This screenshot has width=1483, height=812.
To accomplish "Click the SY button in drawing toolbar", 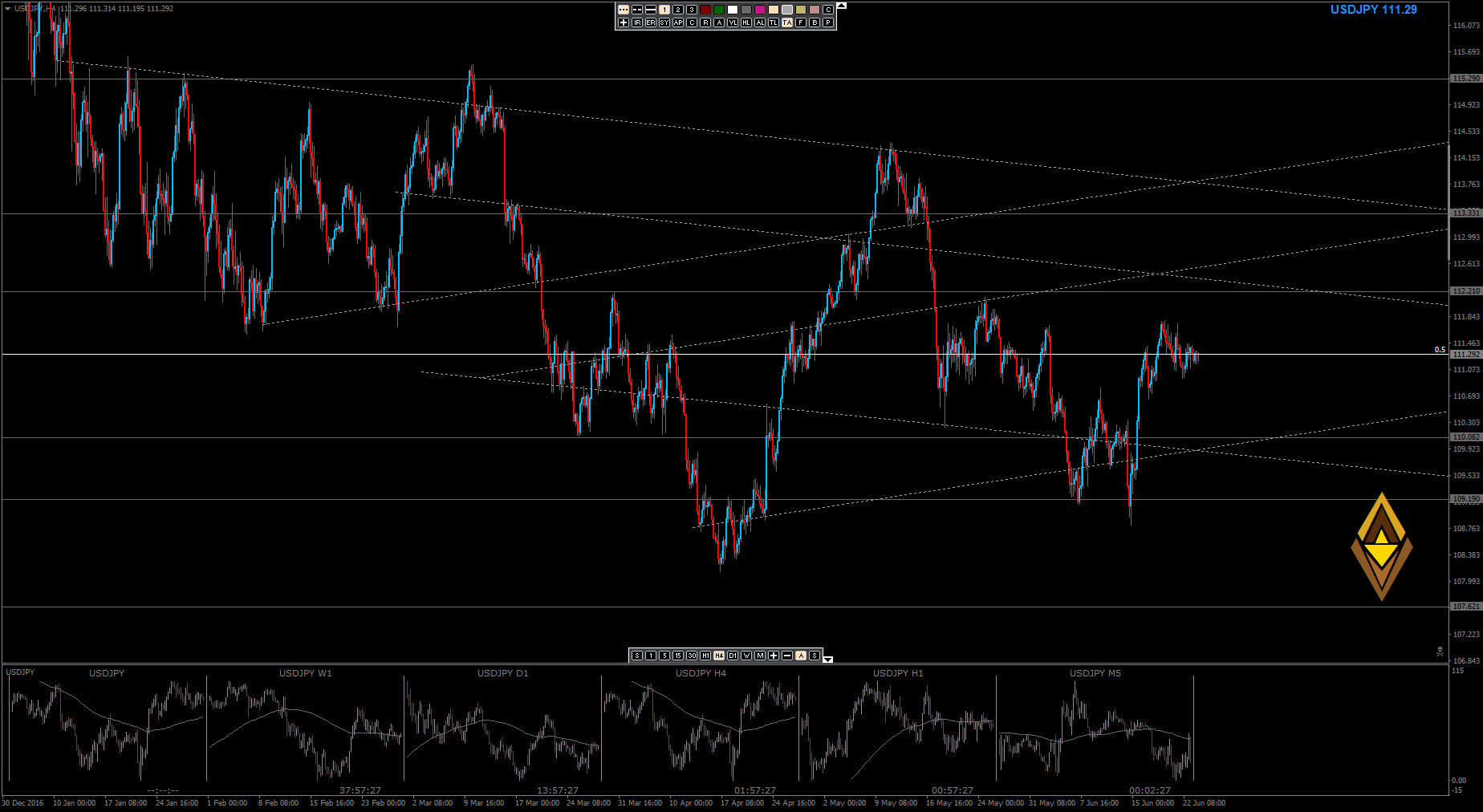I will tap(664, 22).
